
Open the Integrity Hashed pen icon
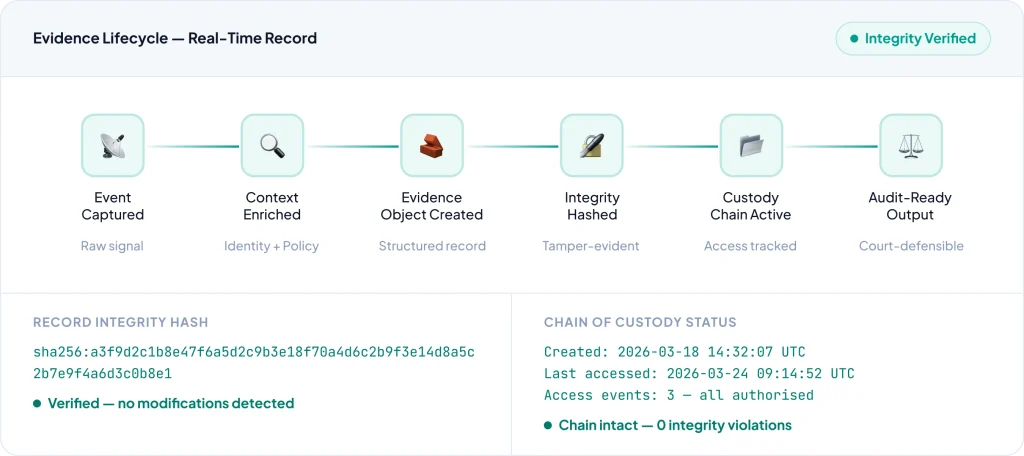coord(591,146)
